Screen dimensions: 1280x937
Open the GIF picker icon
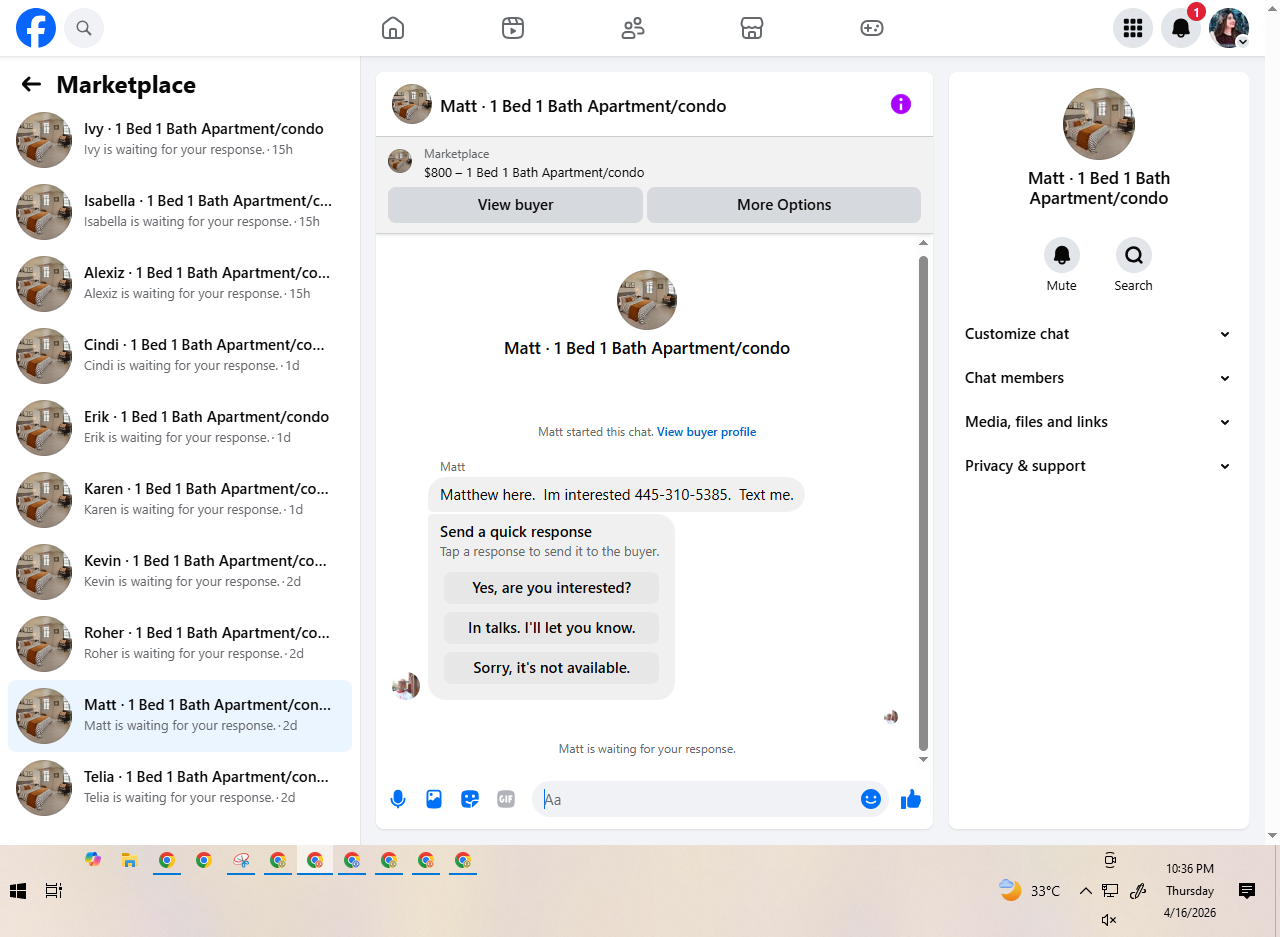[506, 799]
